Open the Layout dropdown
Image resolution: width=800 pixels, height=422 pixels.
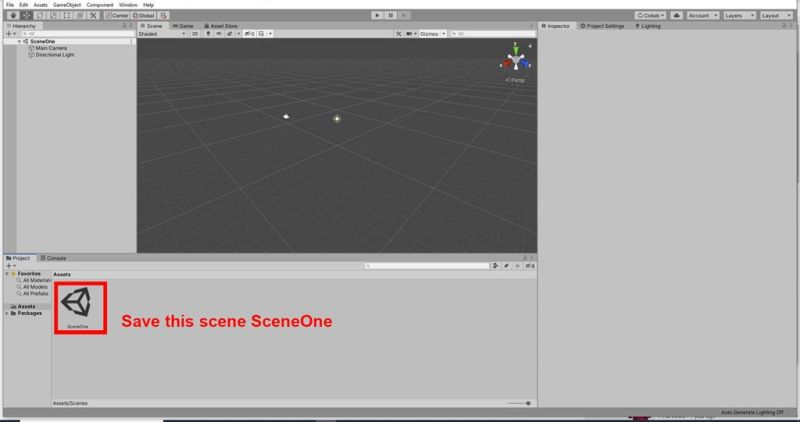coord(776,15)
